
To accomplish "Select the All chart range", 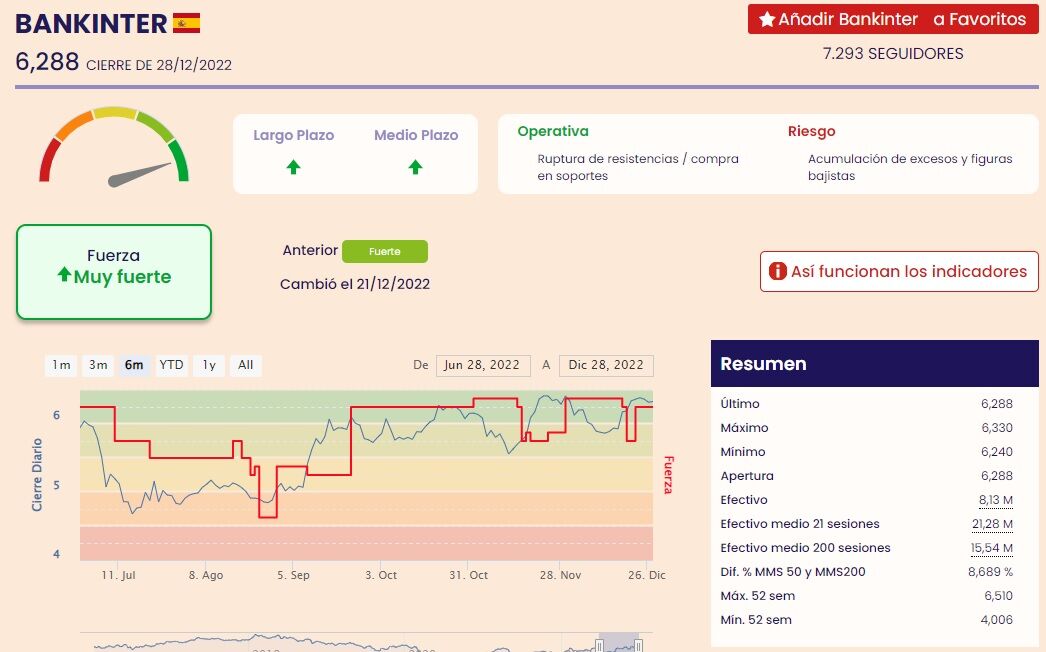I will (245, 365).
